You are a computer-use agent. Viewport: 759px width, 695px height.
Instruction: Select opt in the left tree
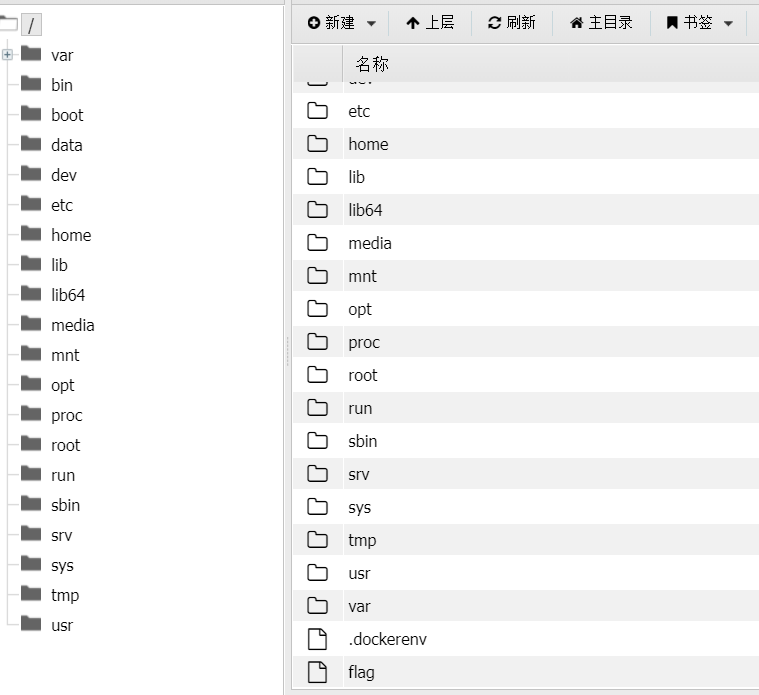click(x=63, y=385)
